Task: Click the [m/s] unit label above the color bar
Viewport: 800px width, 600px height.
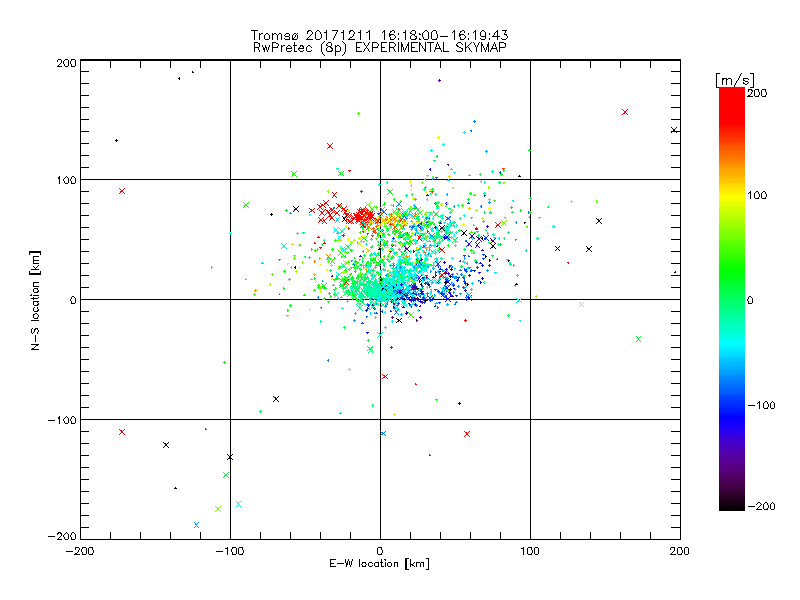Action: click(x=735, y=80)
